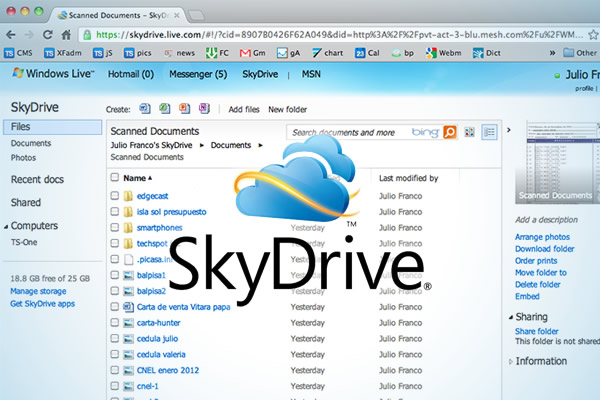Screen dimensions: 600x400
Task: Click the Scanned Documents folder thumbnail
Action: (x=559, y=162)
